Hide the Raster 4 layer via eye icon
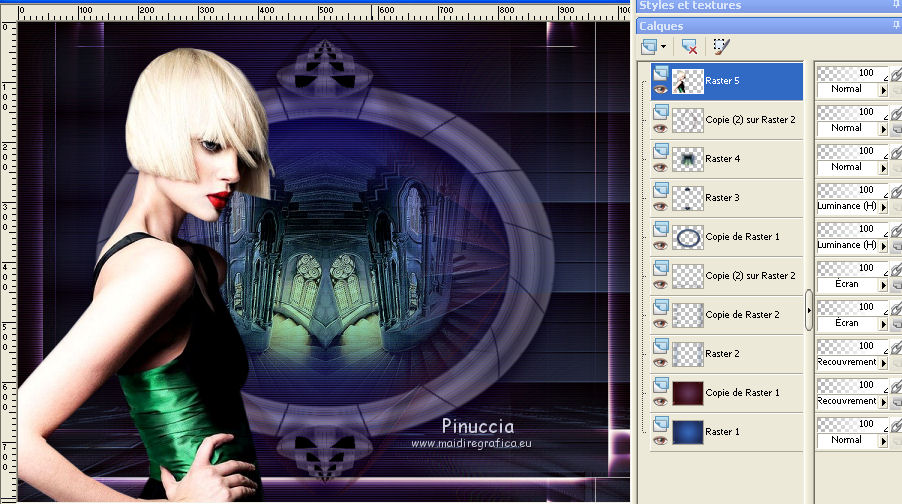This screenshot has width=902, height=504. 660,167
